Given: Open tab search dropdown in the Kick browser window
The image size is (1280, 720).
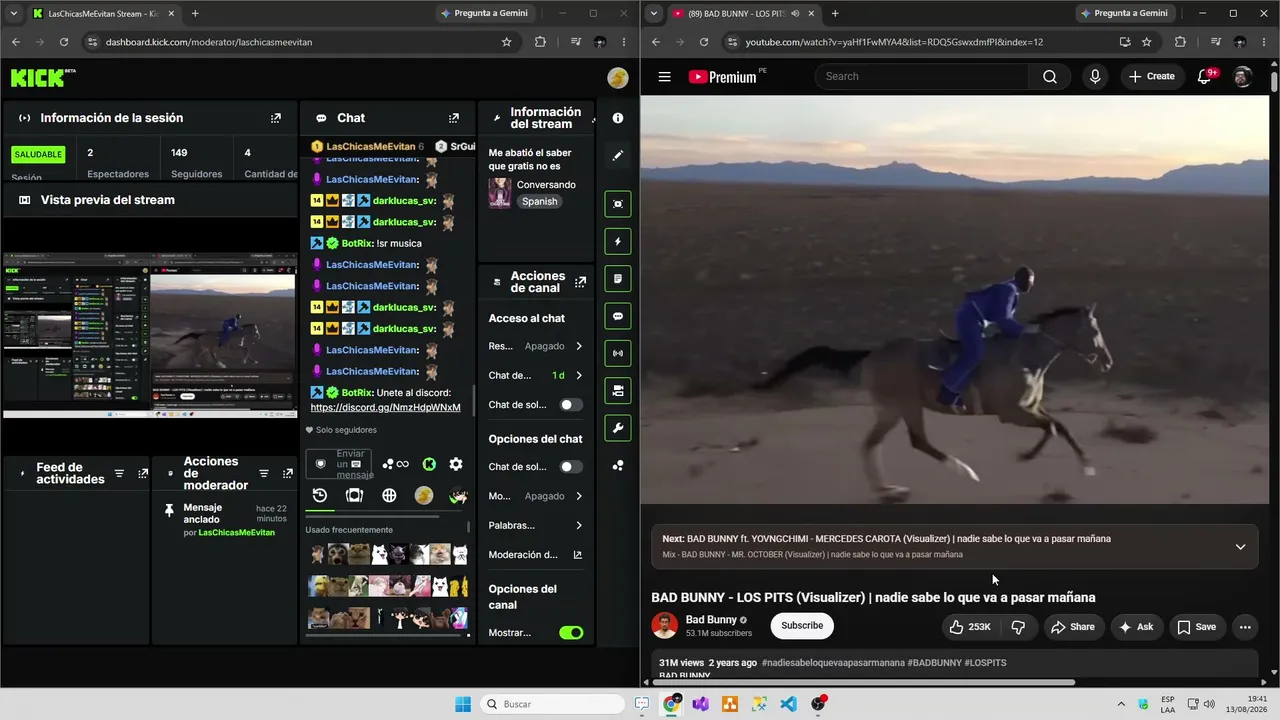Looking at the screenshot, I should click(x=13, y=13).
